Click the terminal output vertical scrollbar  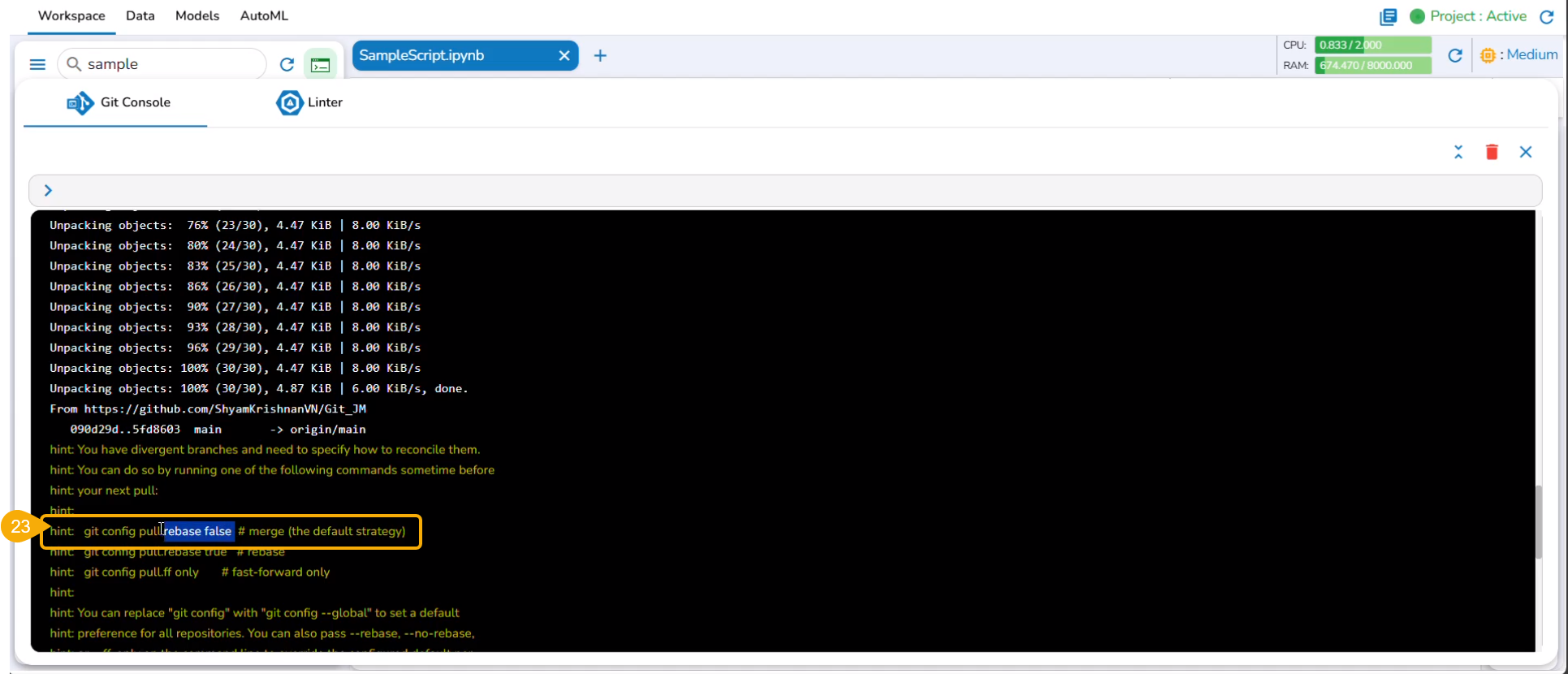(x=1538, y=521)
